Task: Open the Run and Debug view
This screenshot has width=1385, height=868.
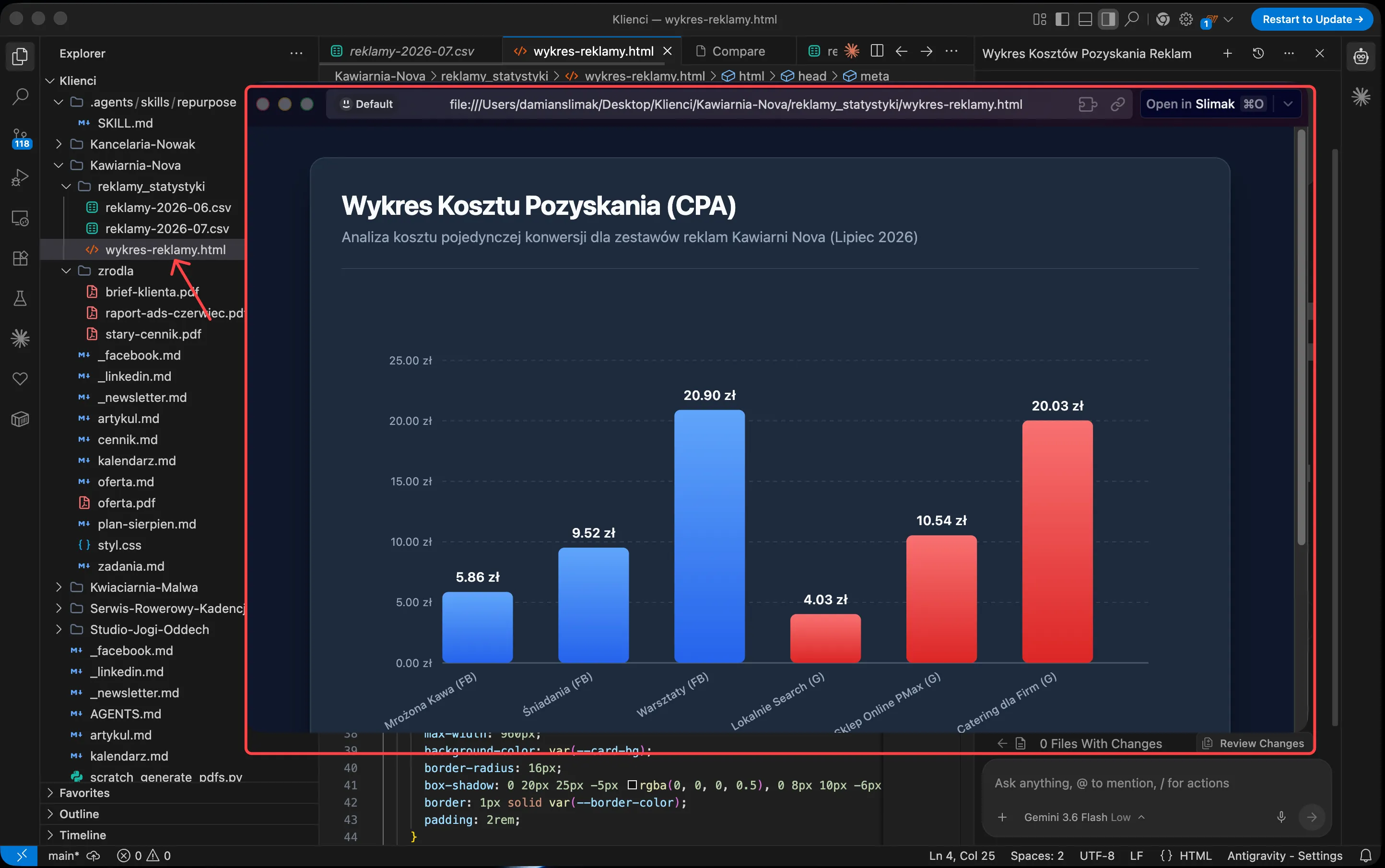Action: point(20,177)
